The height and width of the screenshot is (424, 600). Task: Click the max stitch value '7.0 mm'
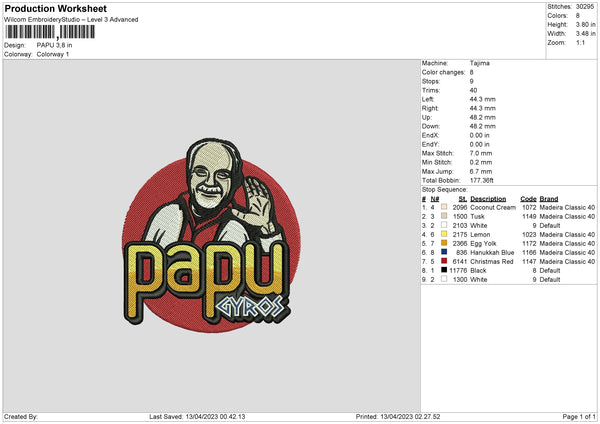tap(481, 153)
